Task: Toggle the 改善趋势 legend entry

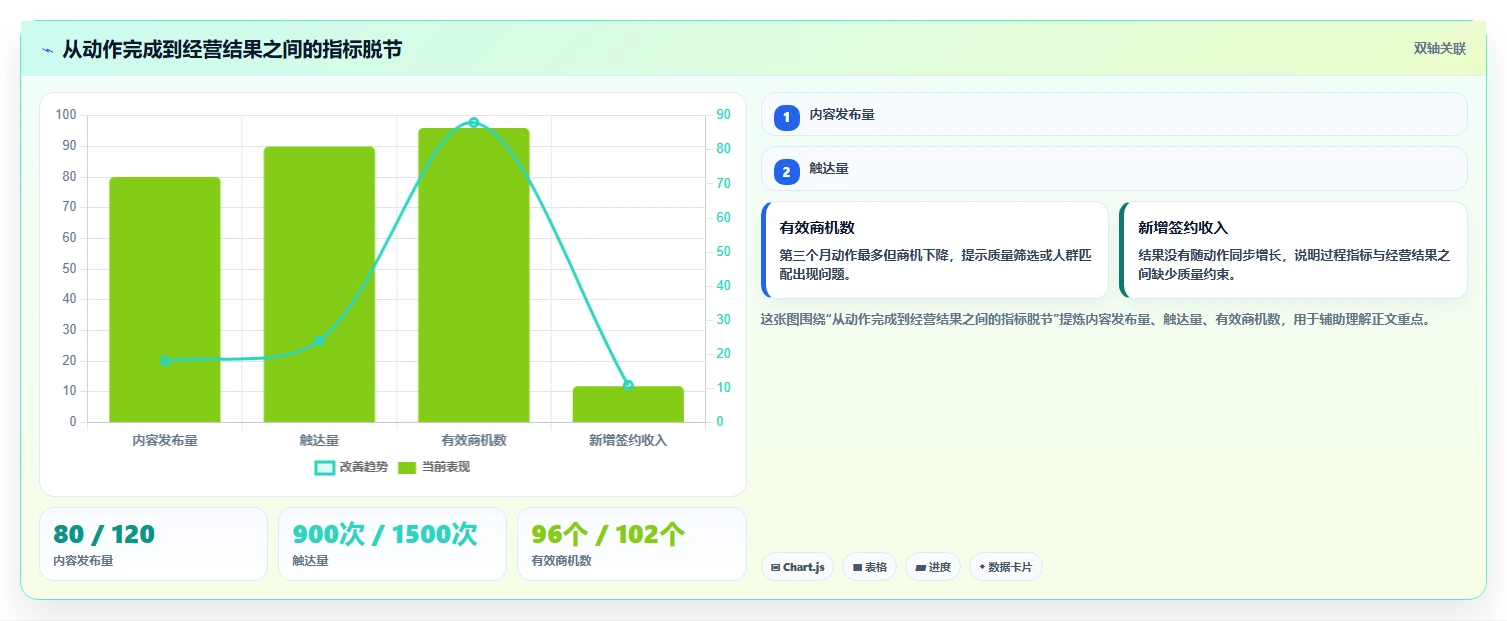Action: [351, 467]
